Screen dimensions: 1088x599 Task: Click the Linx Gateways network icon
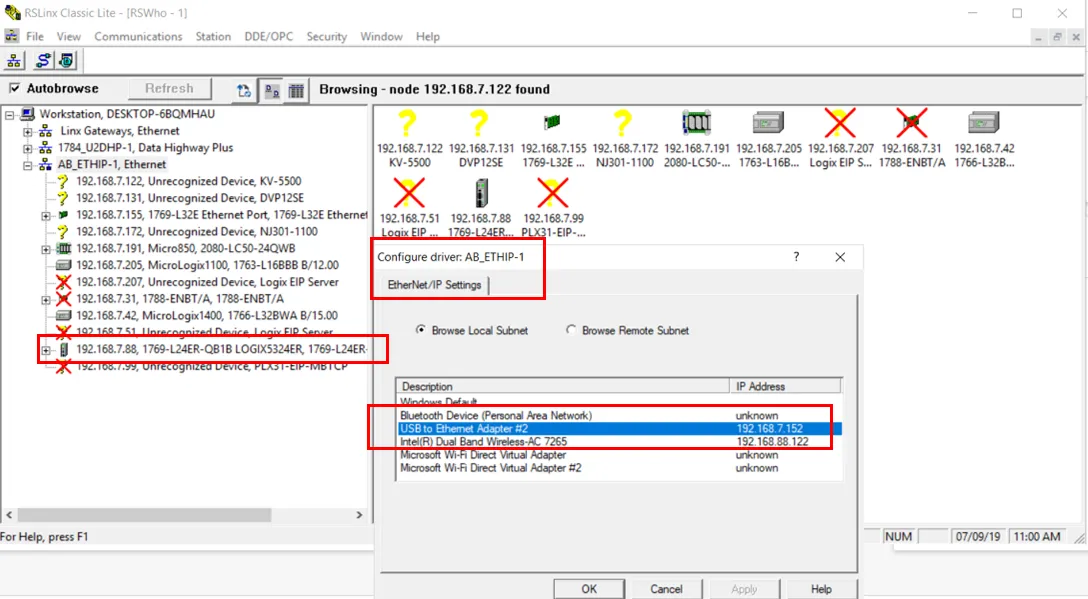(x=45, y=130)
